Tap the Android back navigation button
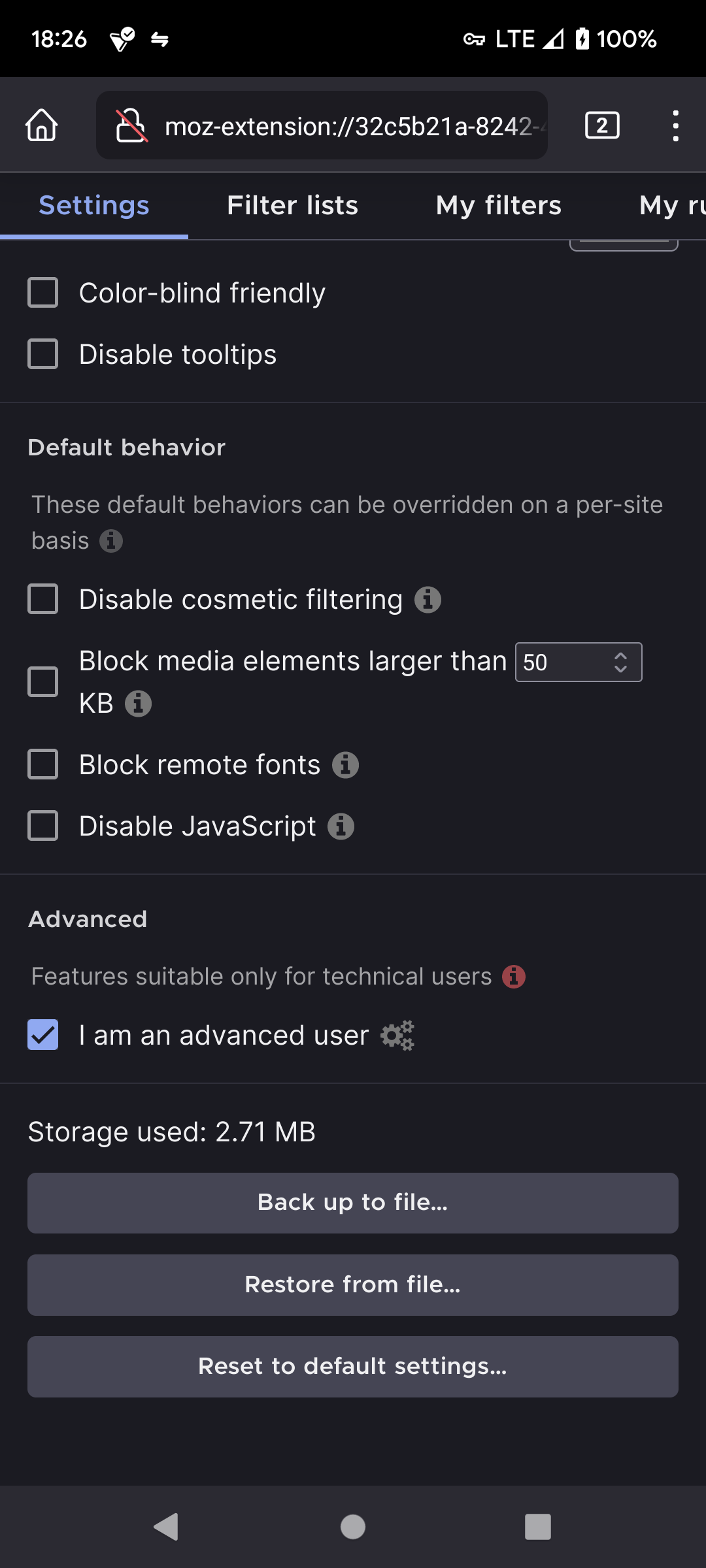The width and height of the screenshot is (706, 1568). tap(166, 1527)
